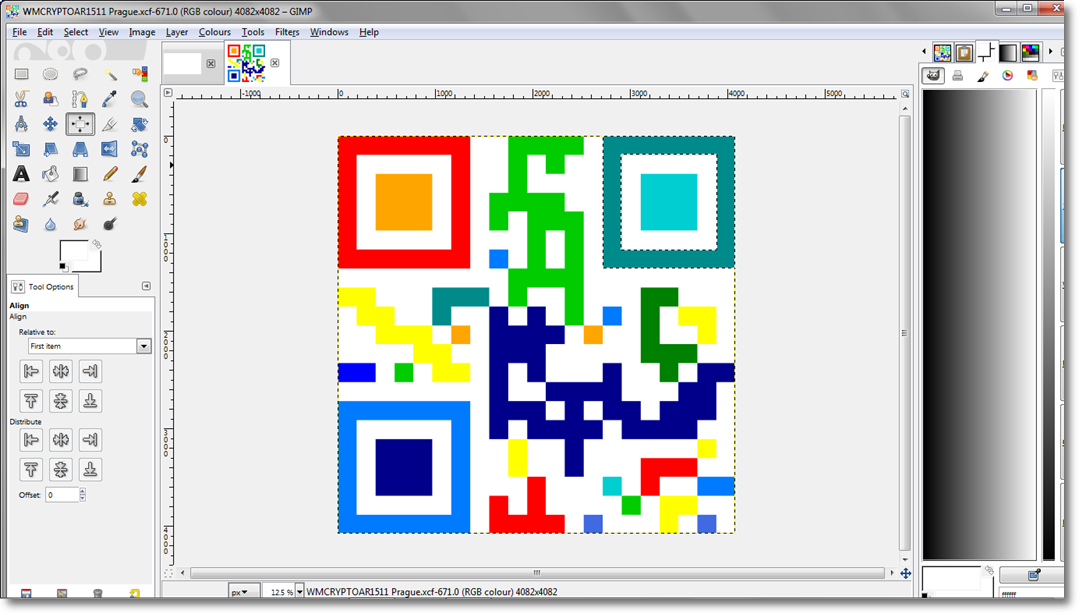Align right edge of target
Screen dimensions: 1080x615
90,371
